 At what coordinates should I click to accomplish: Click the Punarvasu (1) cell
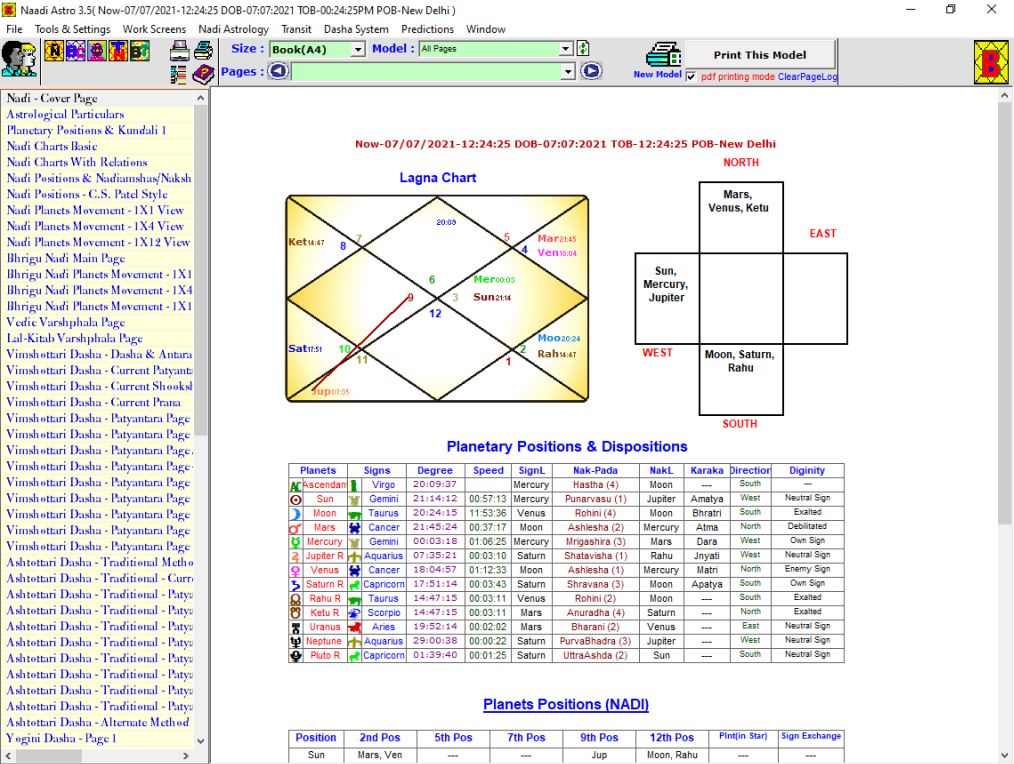coord(595,499)
